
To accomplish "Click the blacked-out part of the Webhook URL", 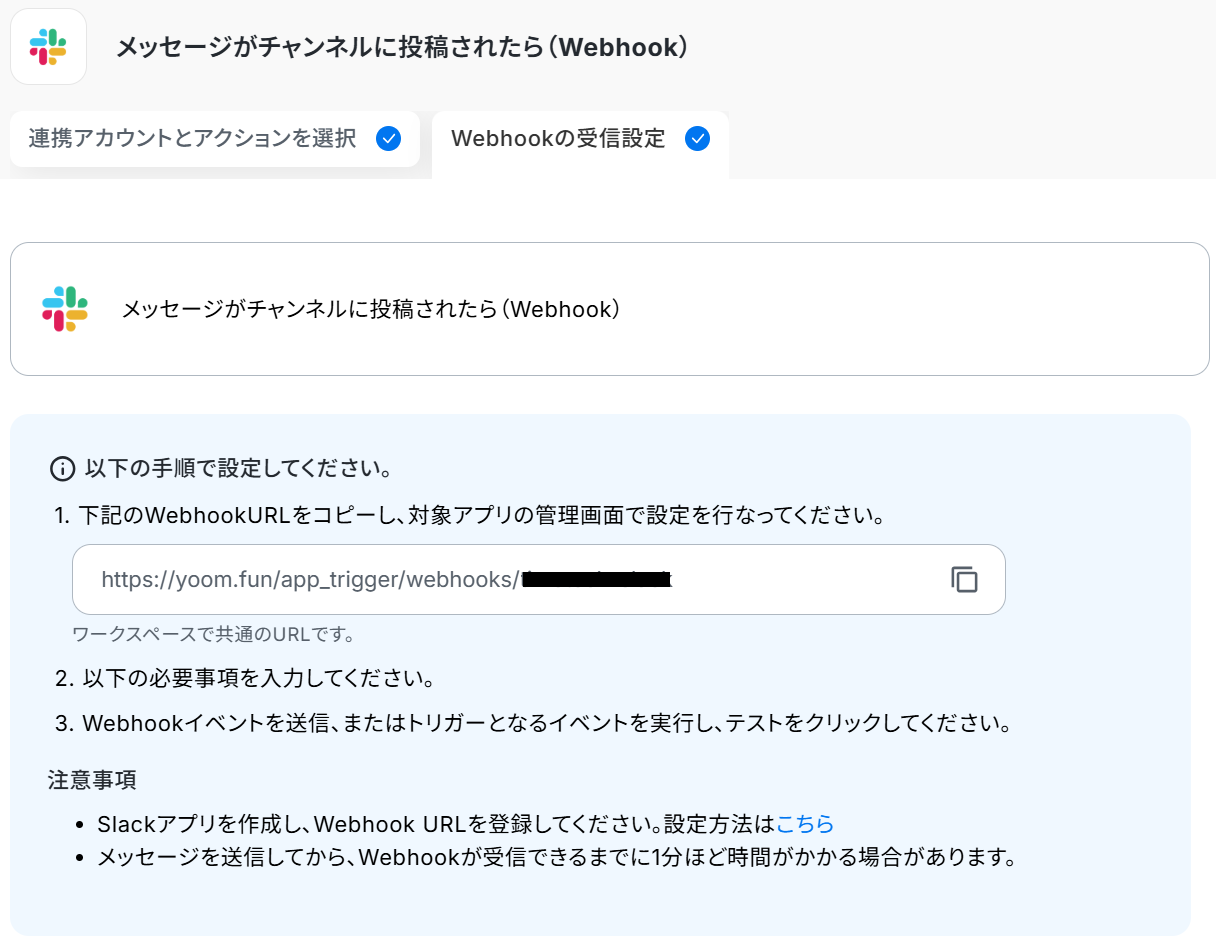I will point(596,579).
